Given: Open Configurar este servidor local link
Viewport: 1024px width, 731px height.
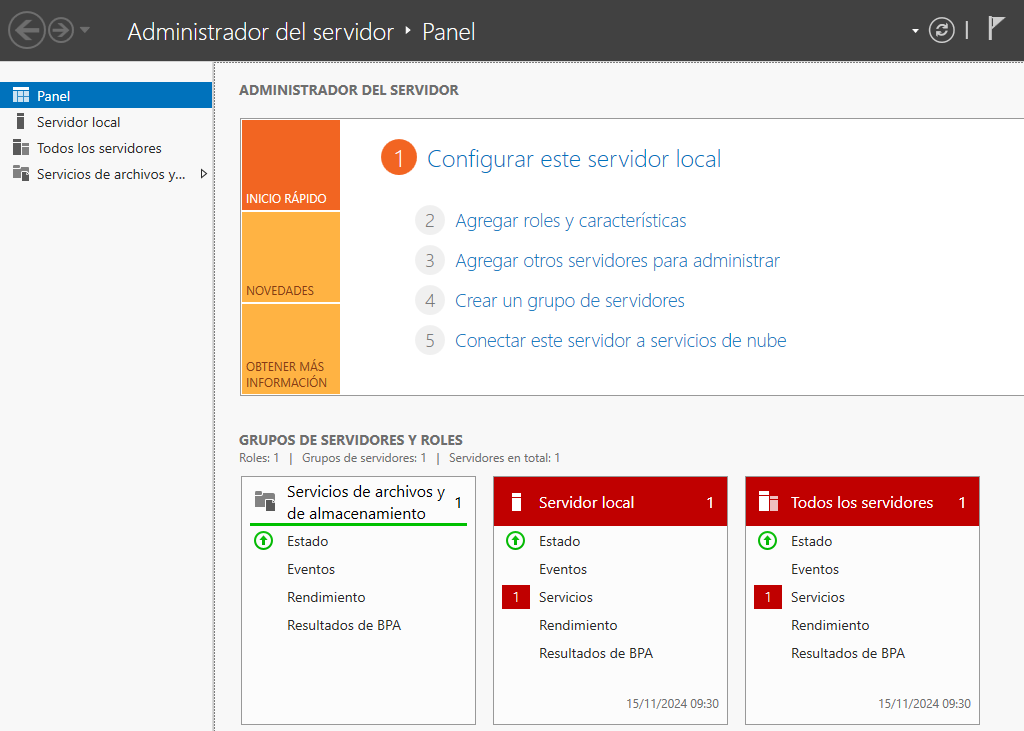Looking at the screenshot, I should pyautogui.click(x=574, y=159).
